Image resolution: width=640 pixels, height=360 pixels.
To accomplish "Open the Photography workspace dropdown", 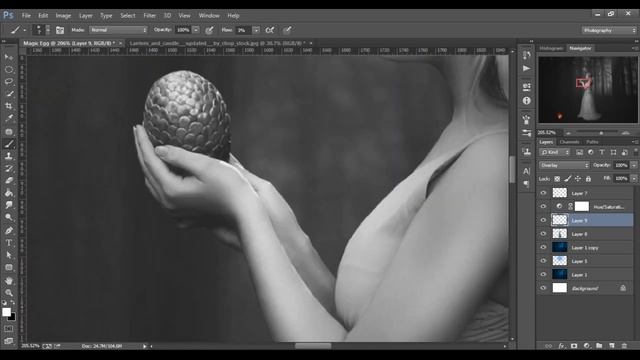I will (x=609, y=30).
